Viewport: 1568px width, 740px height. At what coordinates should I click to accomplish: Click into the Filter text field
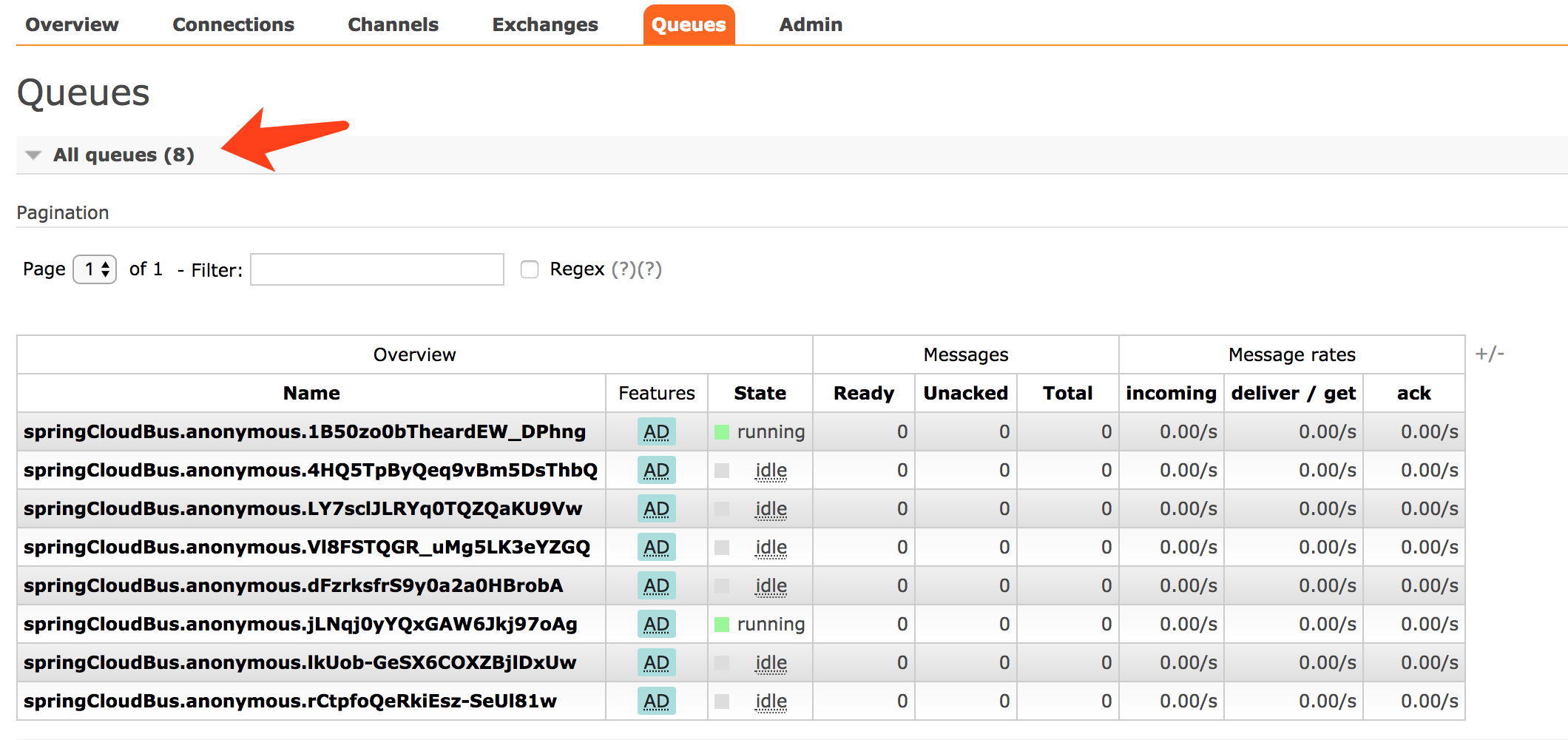point(377,269)
